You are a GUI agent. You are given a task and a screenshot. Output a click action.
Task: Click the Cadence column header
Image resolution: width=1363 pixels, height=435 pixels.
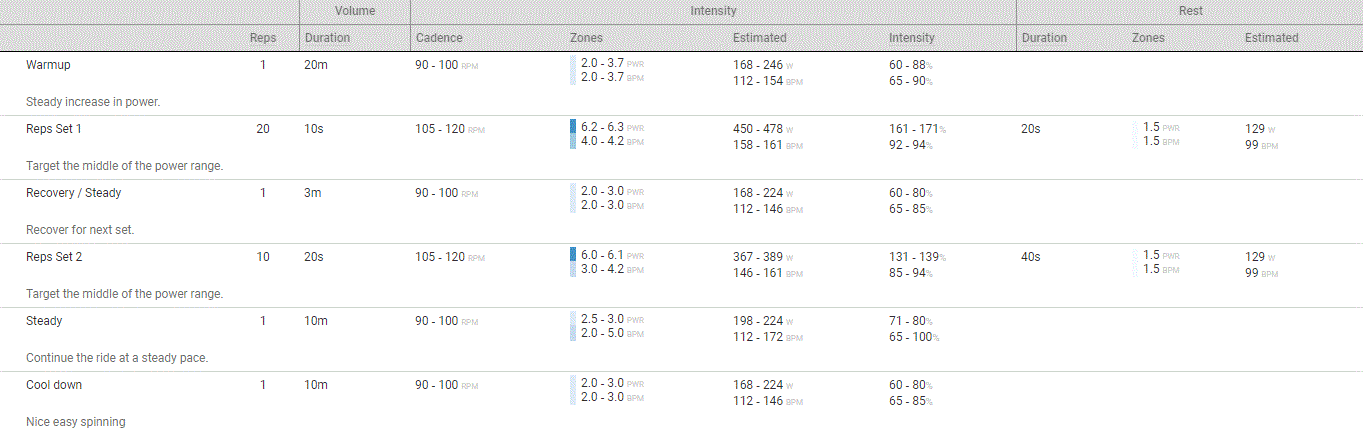439,38
